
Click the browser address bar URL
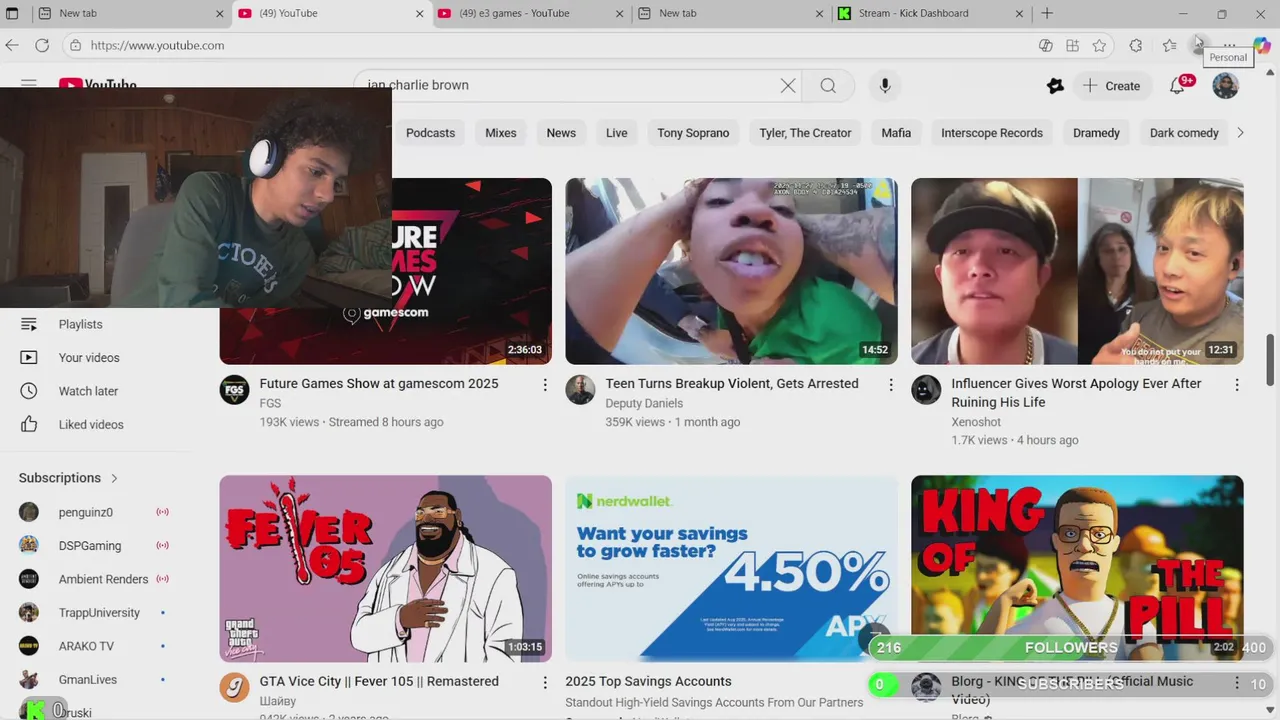click(157, 45)
